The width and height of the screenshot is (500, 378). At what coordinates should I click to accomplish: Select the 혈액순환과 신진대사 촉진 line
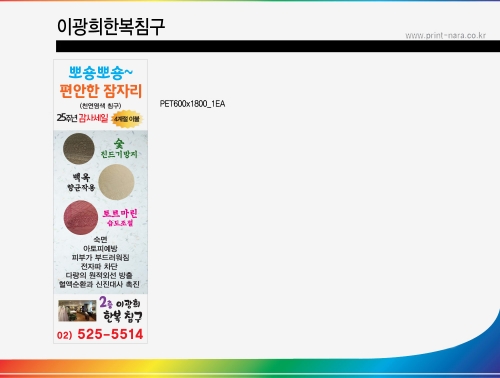(99, 284)
